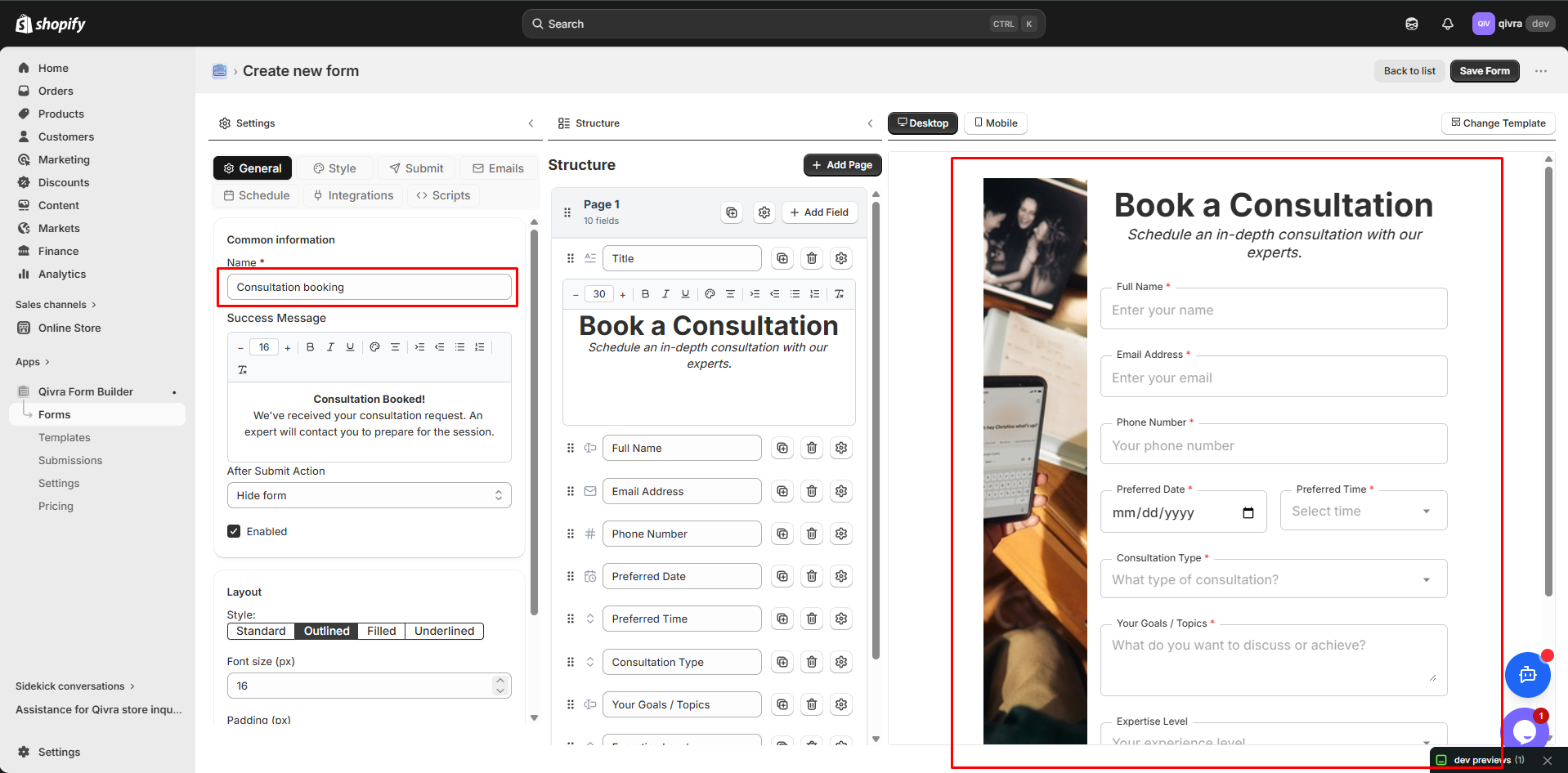Open Submissions in the sidebar
Image resolution: width=1568 pixels, height=773 pixels.
pyautogui.click(x=70, y=461)
